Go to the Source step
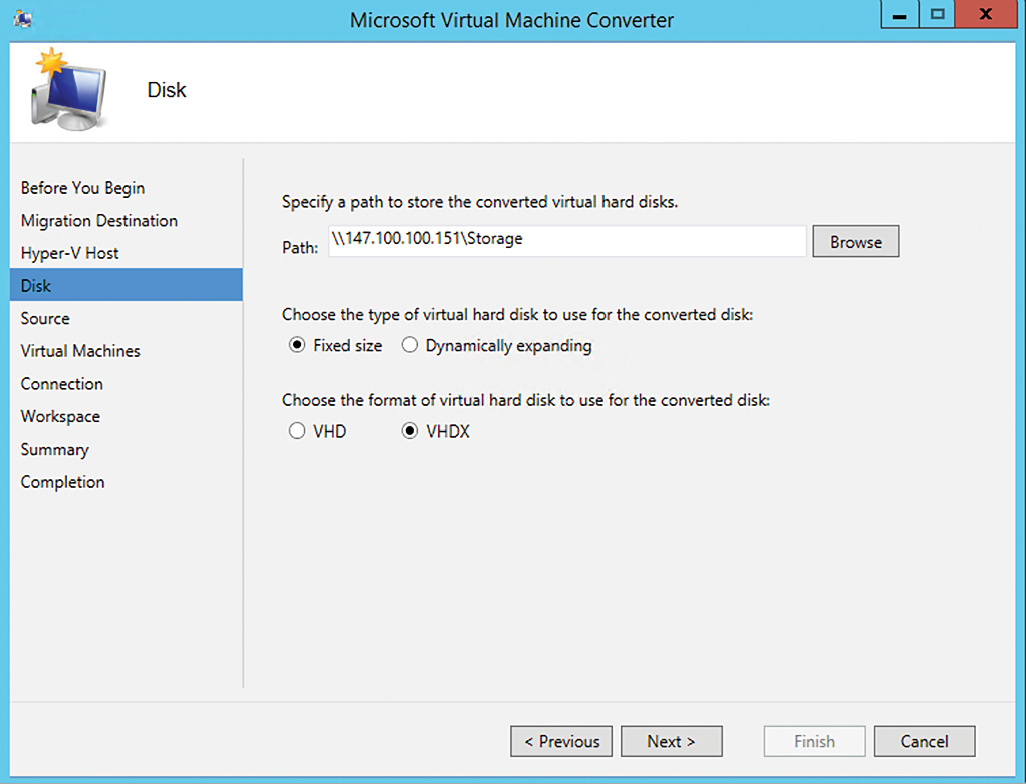This screenshot has height=784, width=1026. click(x=45, y=319)
